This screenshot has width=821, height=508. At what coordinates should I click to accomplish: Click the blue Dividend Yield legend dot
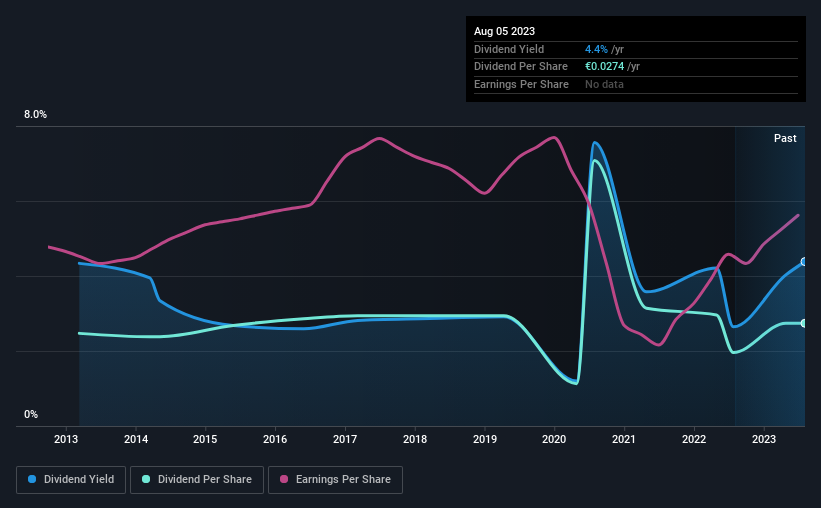[x=32, y=479]
